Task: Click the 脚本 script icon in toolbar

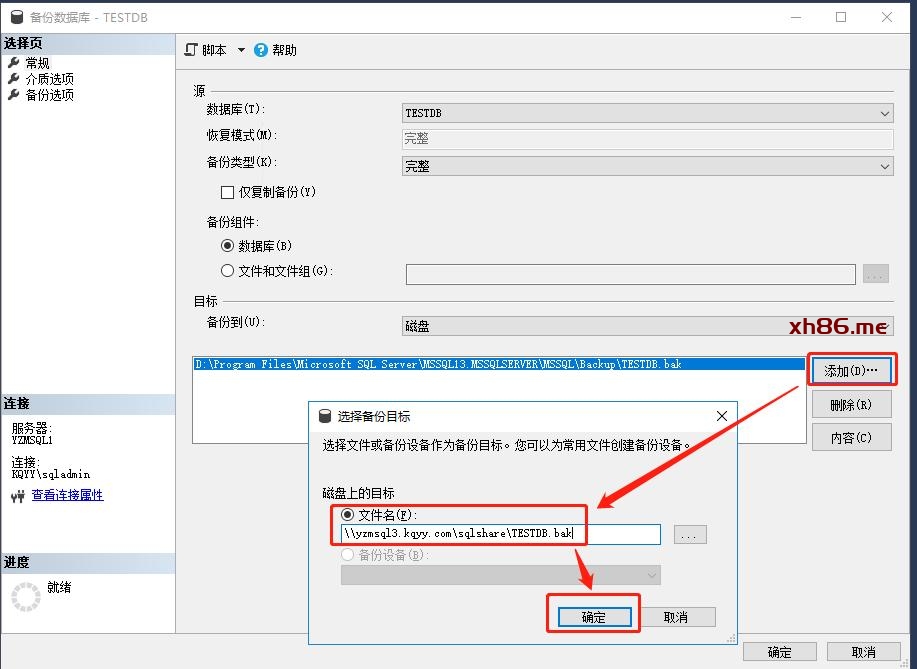Action: (192, 50)
